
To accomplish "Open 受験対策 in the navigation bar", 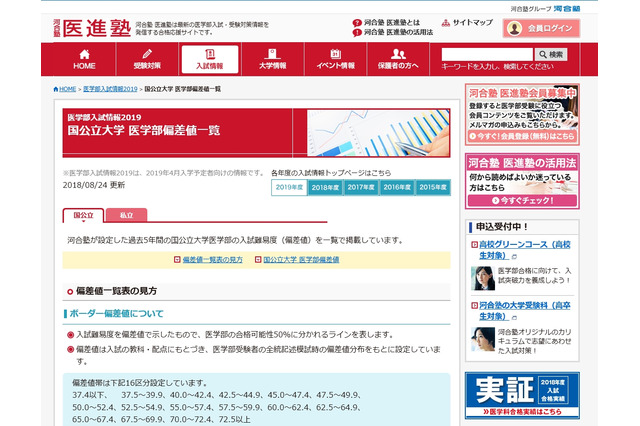I will tap(147, 60).
